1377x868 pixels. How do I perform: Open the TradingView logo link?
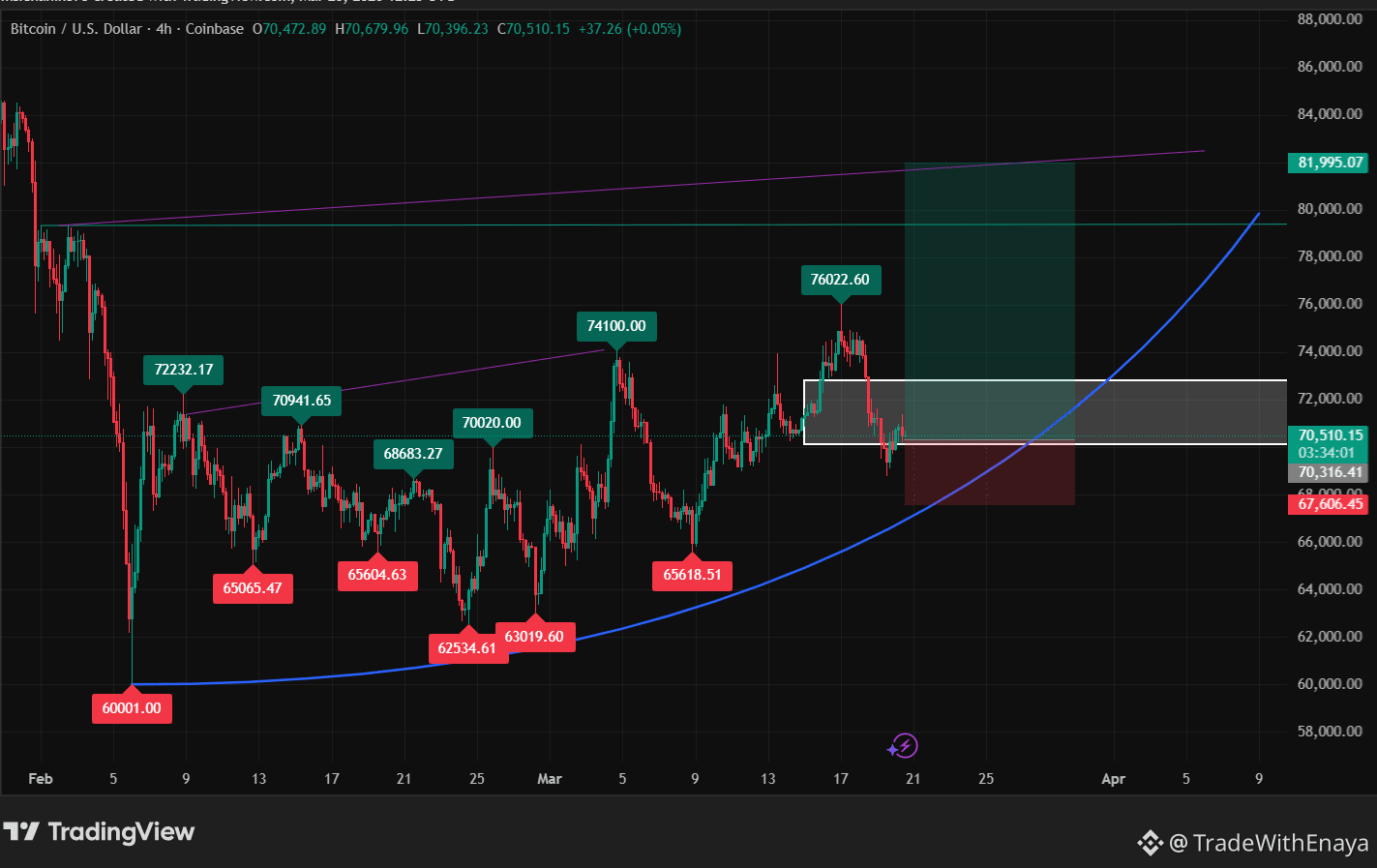(99, 832)
